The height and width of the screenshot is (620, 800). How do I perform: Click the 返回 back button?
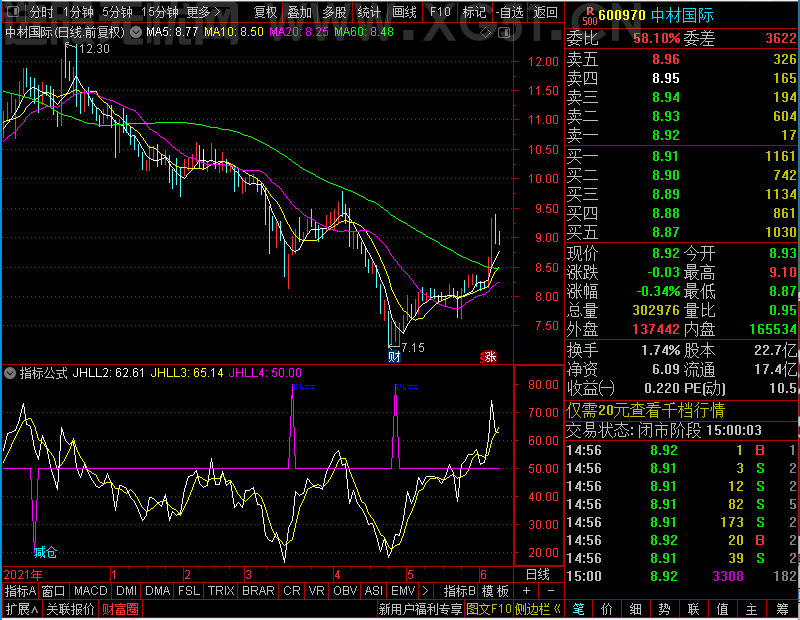545,12
